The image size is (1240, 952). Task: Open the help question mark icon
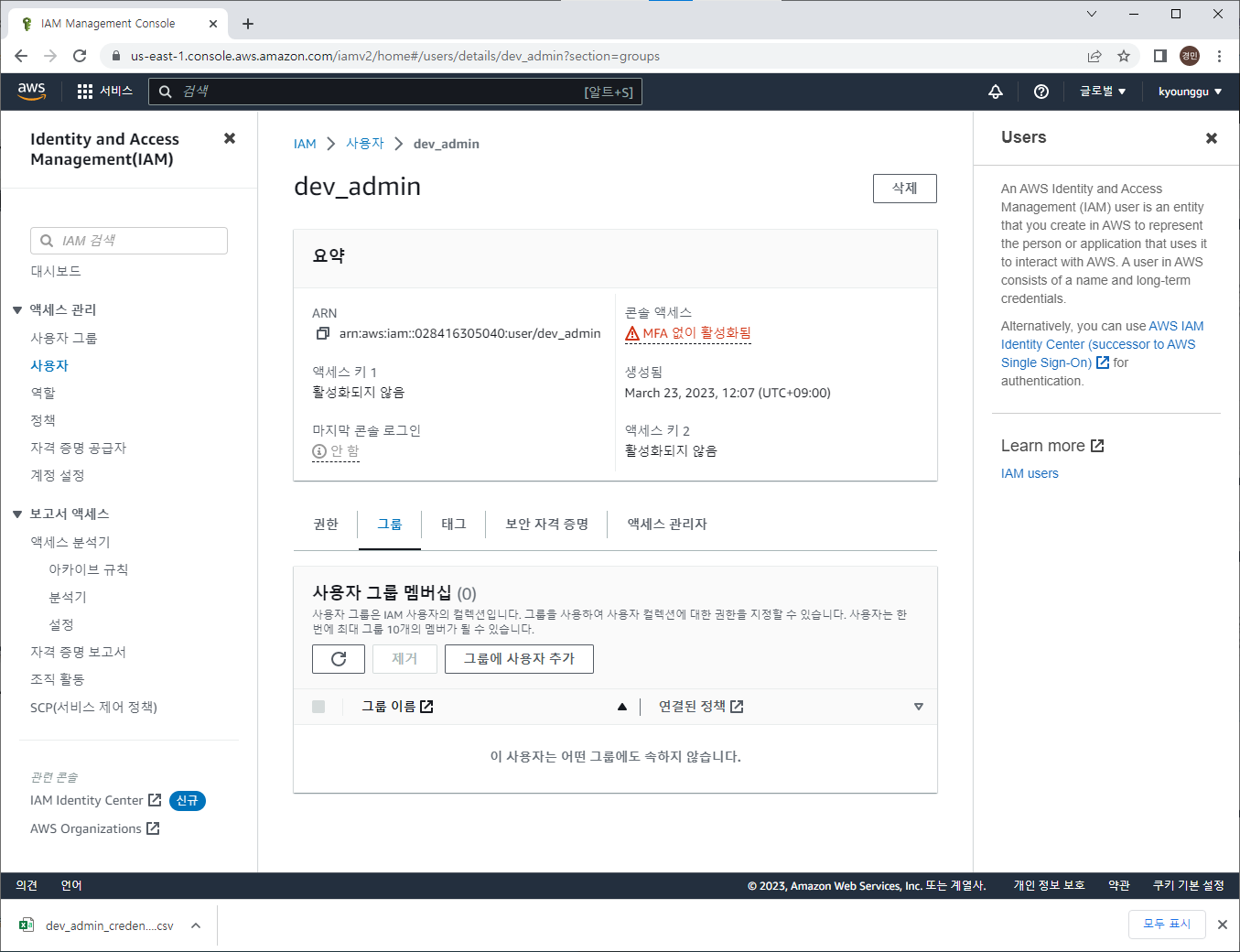tap(1041, 92)
